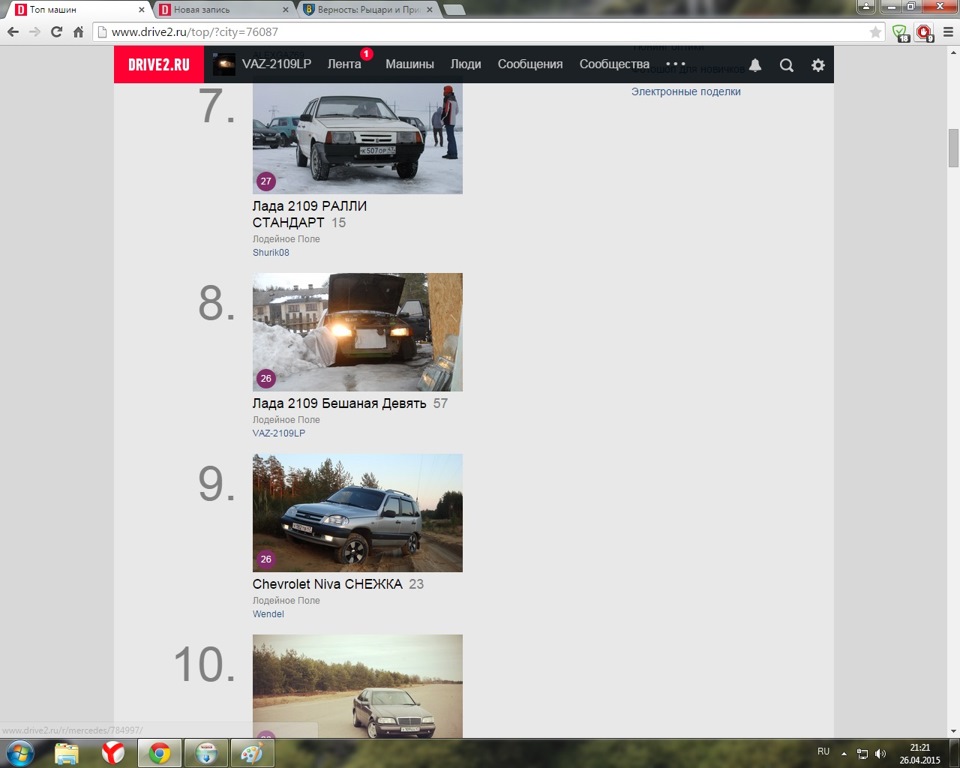Click the VAZ-2109LP profile avatar
Screen dimensions: 960x768
coord(223,64)
